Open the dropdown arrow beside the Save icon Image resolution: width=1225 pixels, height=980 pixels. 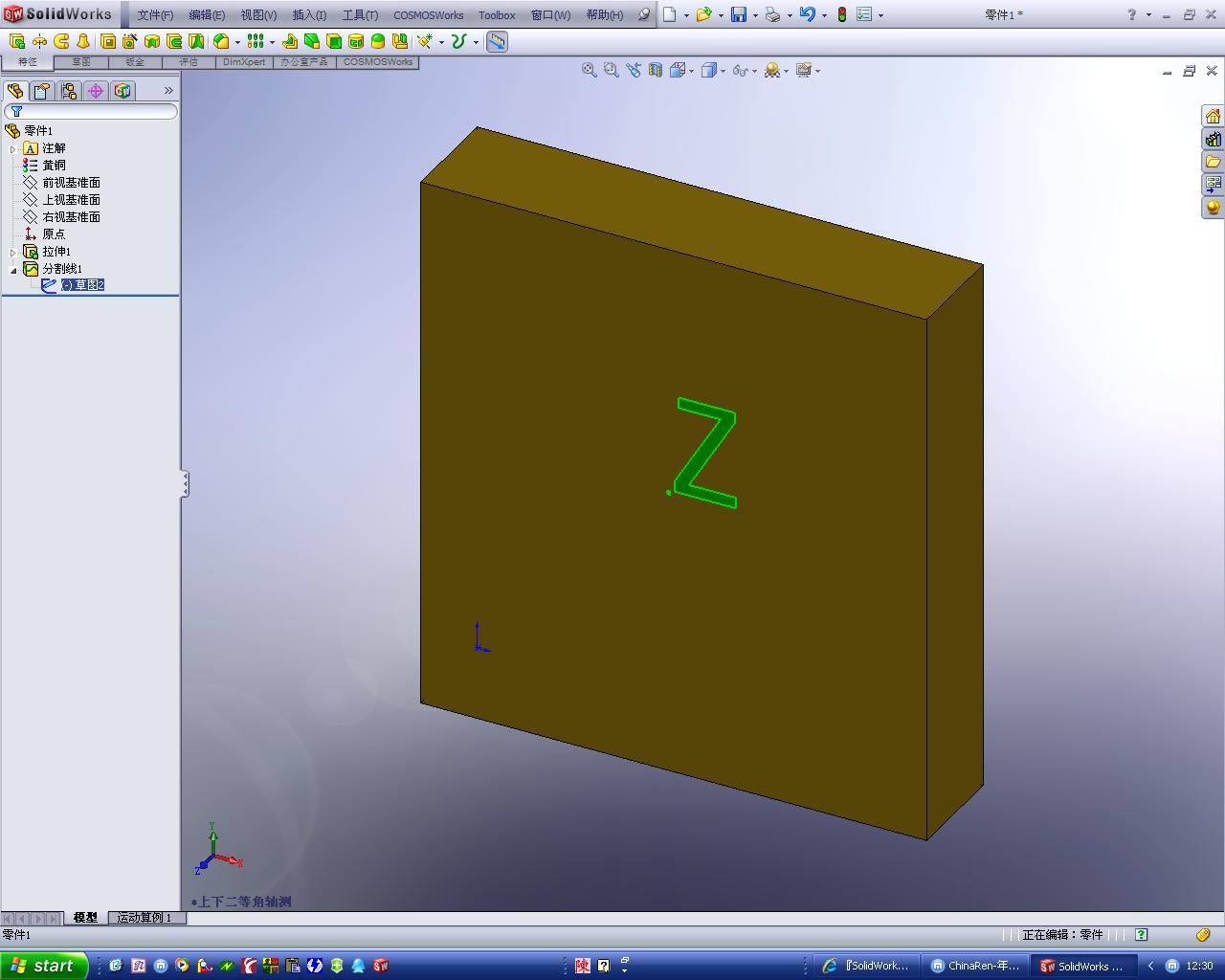tap(755, 15)
